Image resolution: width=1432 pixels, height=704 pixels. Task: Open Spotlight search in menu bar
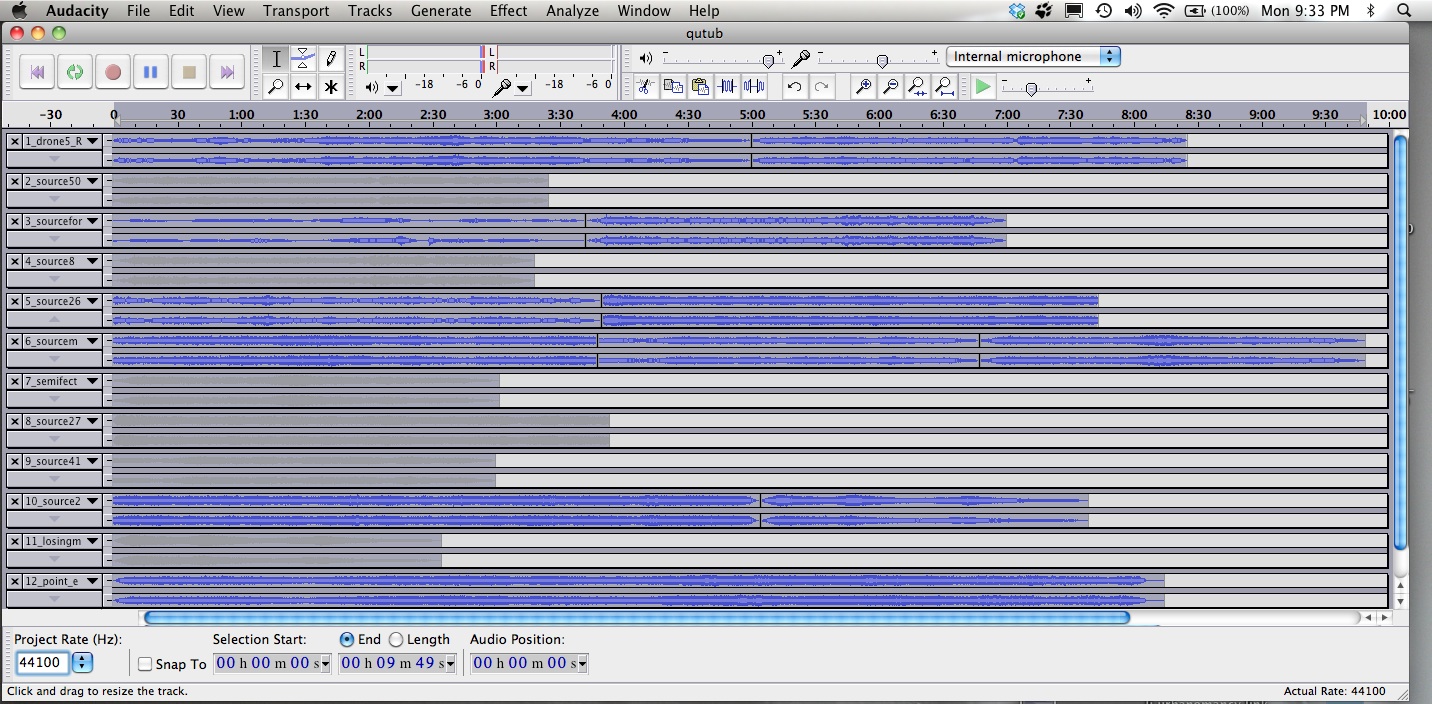click(1402, 10)
